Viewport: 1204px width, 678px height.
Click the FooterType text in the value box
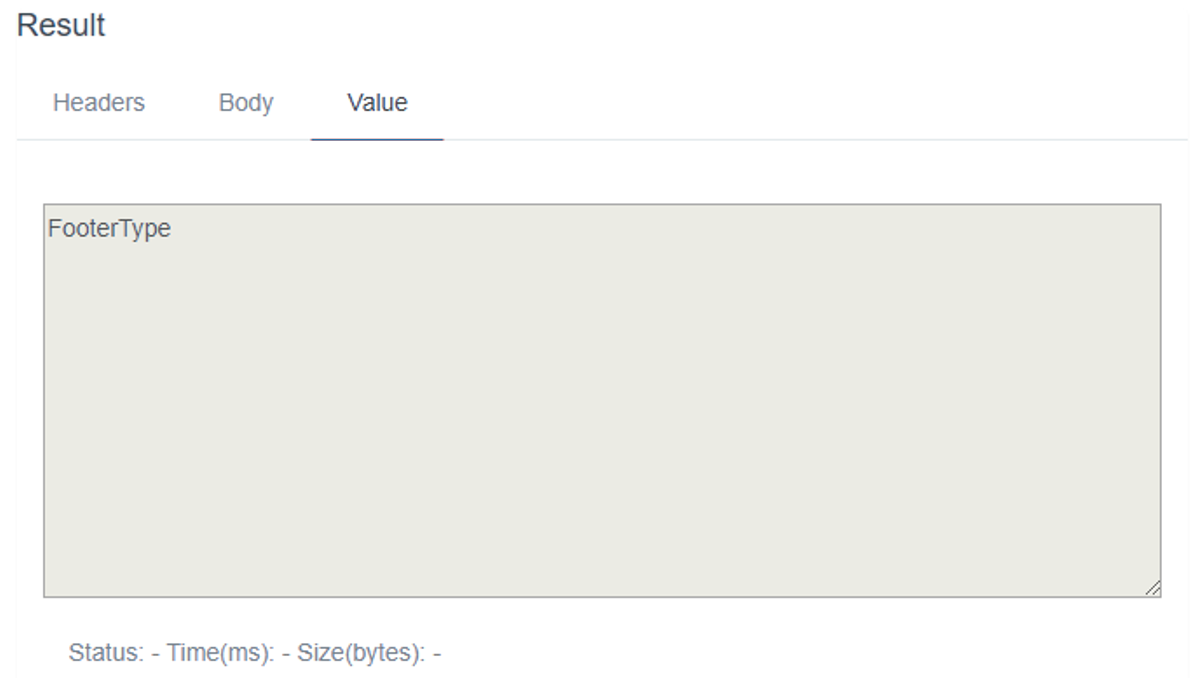point(109,229)
